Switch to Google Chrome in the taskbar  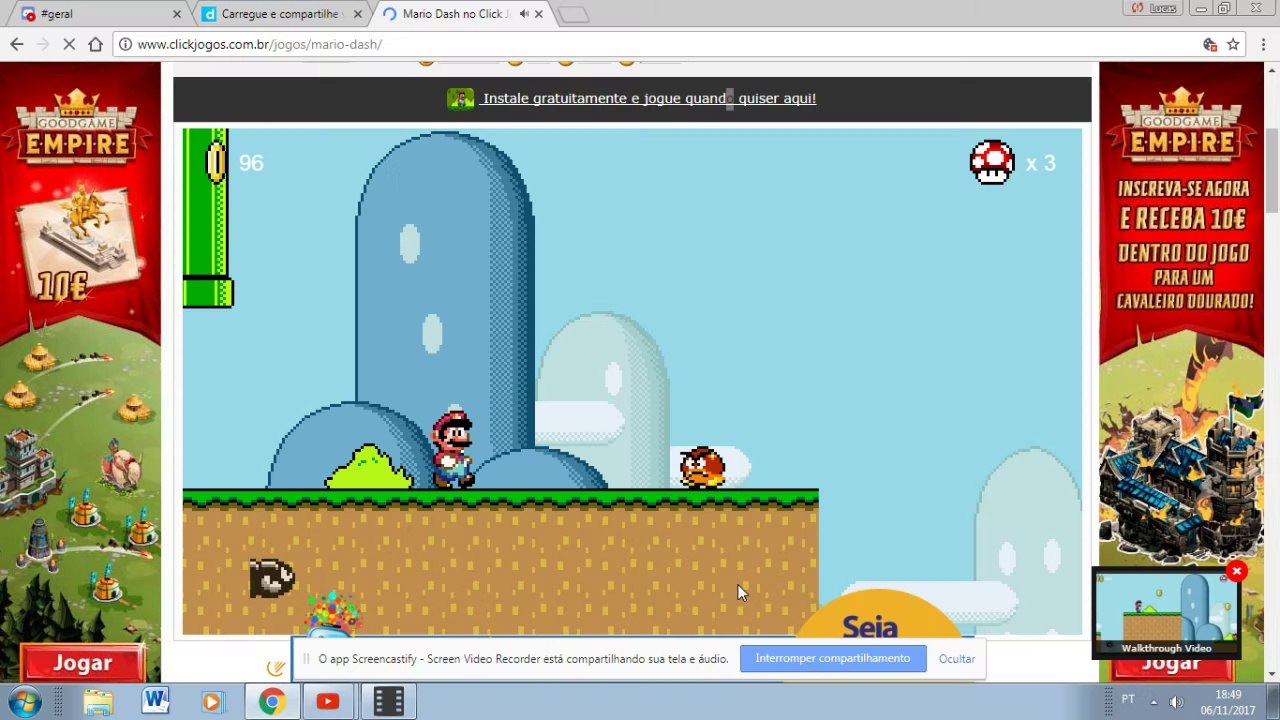click(x=271, y=702)
